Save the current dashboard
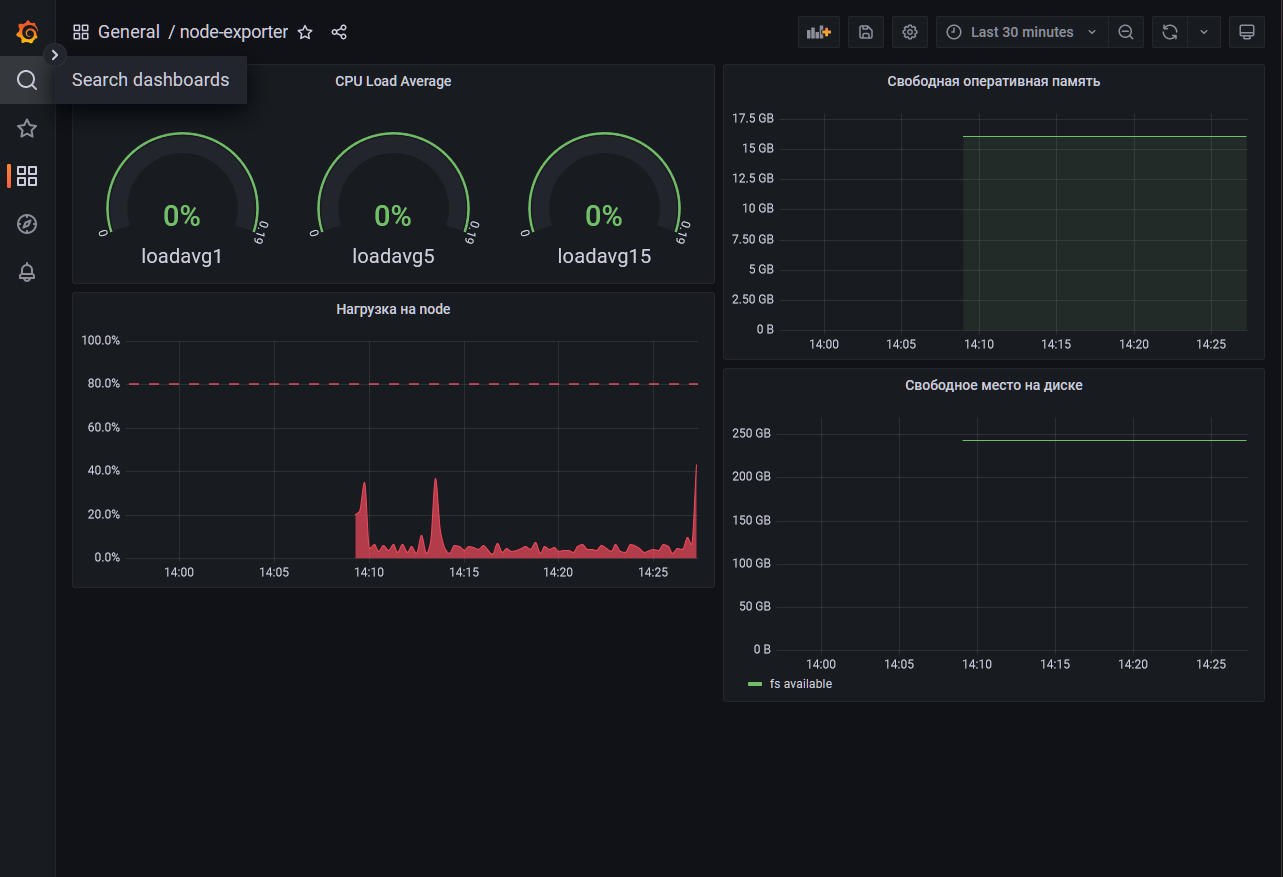 pos(865,31)
